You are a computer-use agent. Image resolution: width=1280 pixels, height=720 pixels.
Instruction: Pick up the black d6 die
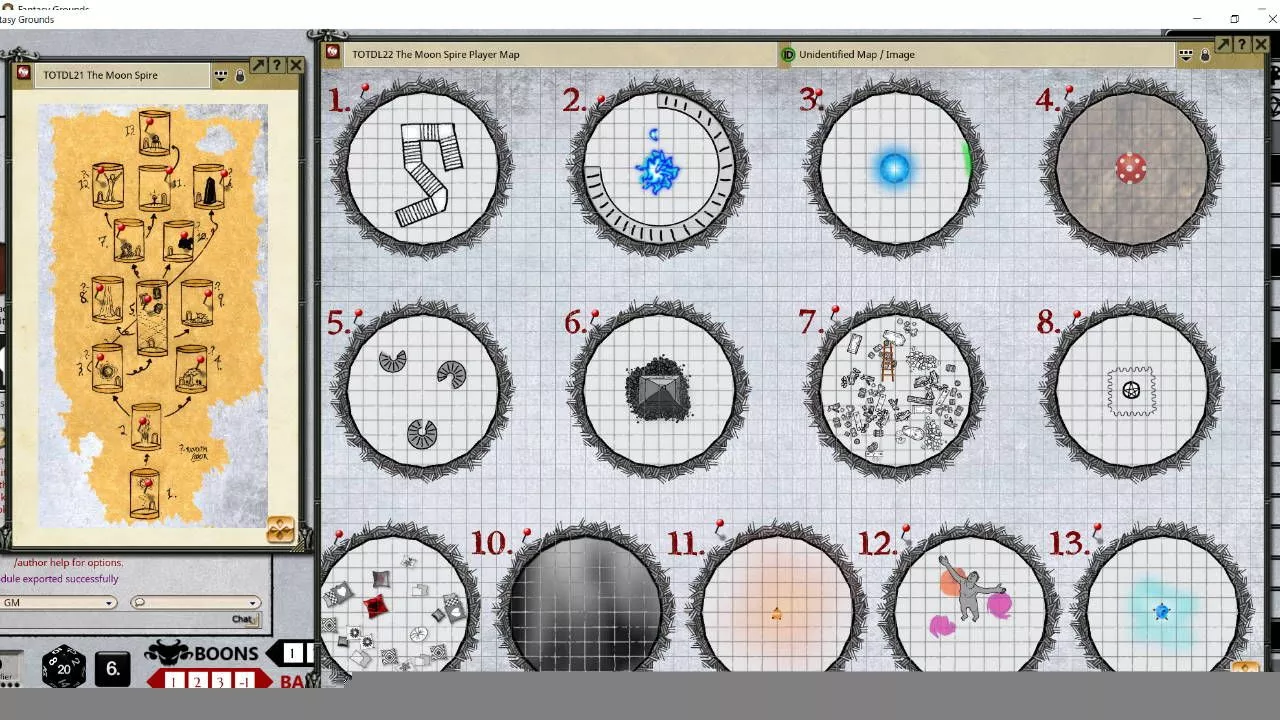113,669
